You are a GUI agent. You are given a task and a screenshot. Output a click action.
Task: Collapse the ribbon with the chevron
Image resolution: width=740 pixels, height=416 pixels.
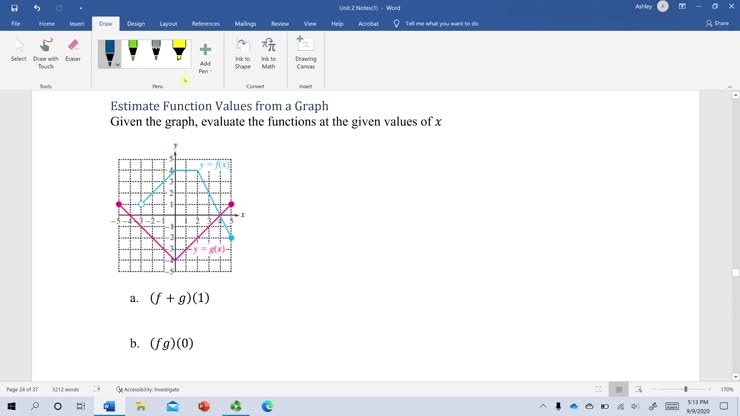(730, 87)
